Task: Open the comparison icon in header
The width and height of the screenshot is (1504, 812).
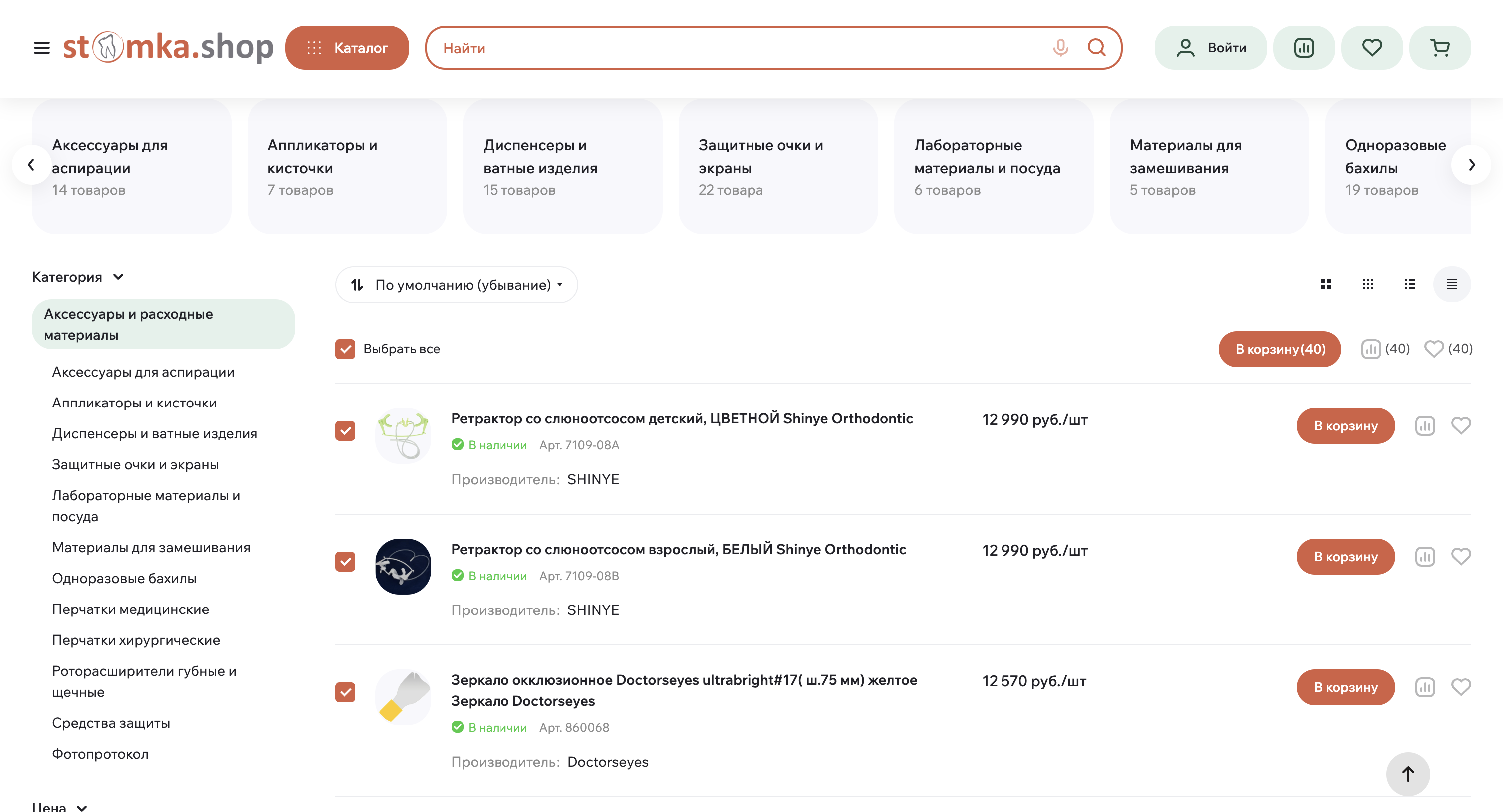Action: coord(1304,48)
